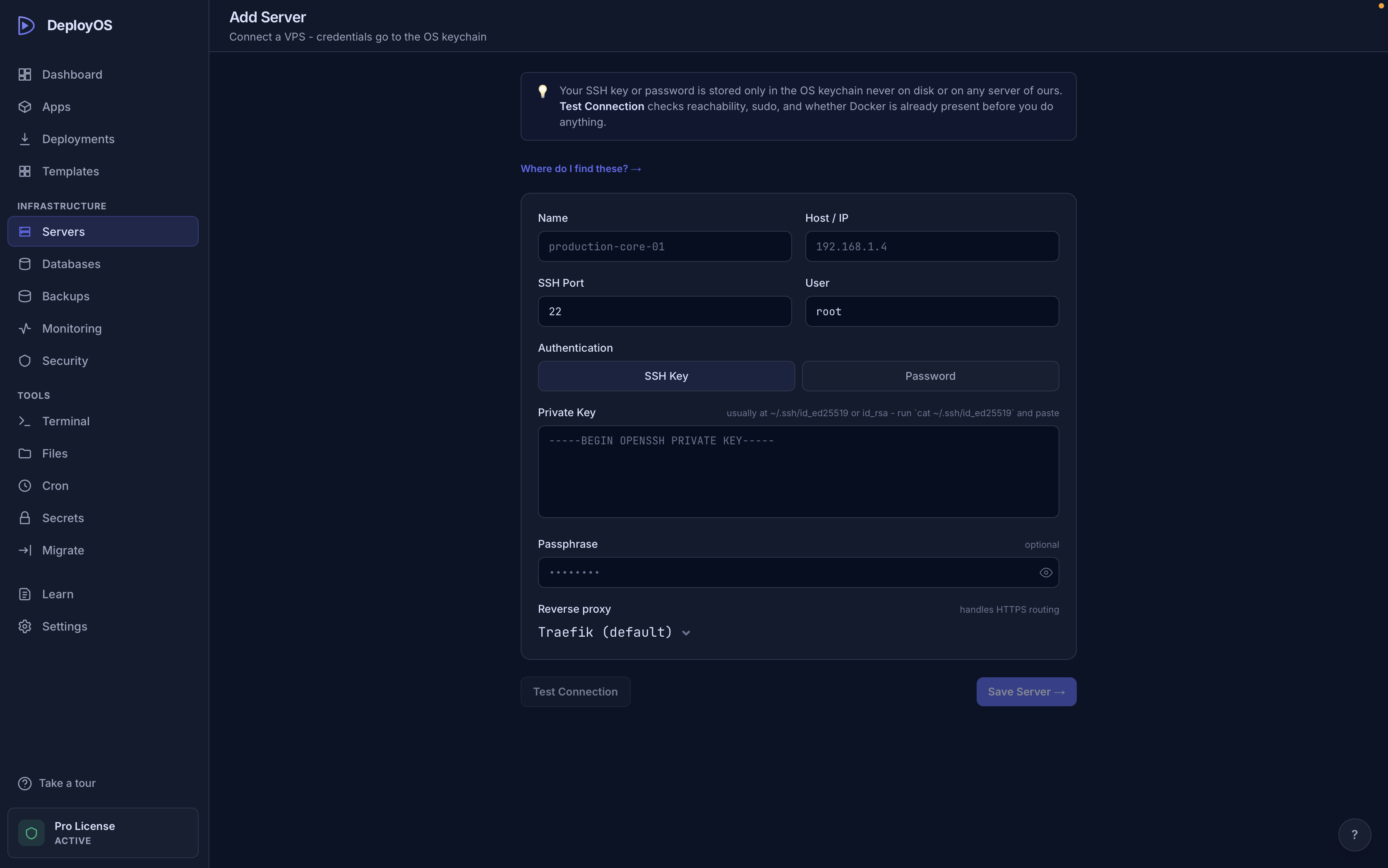Click the Learn document icon

click(x=25, y=594)
